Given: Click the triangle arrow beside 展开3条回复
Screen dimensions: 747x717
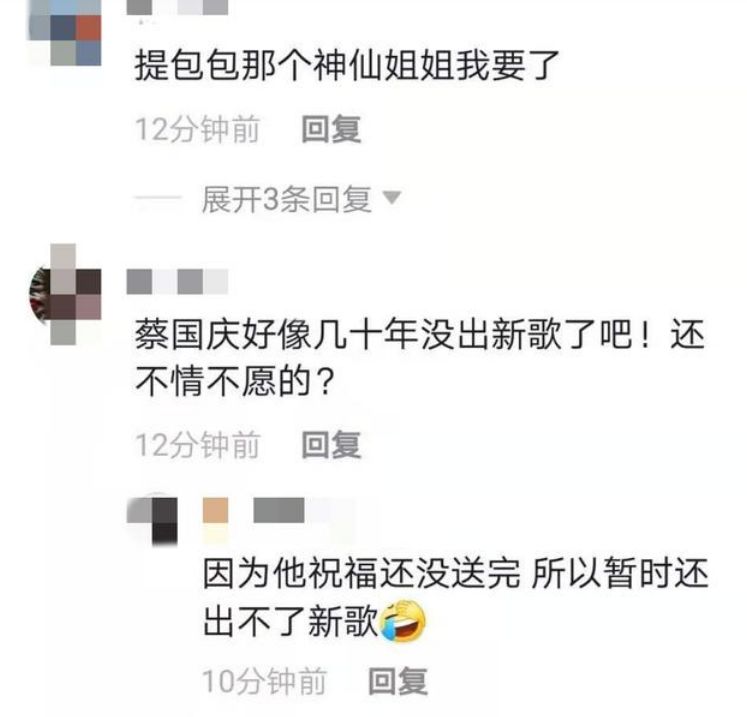Looking at the screenshot, I should (x=392, y=198).
